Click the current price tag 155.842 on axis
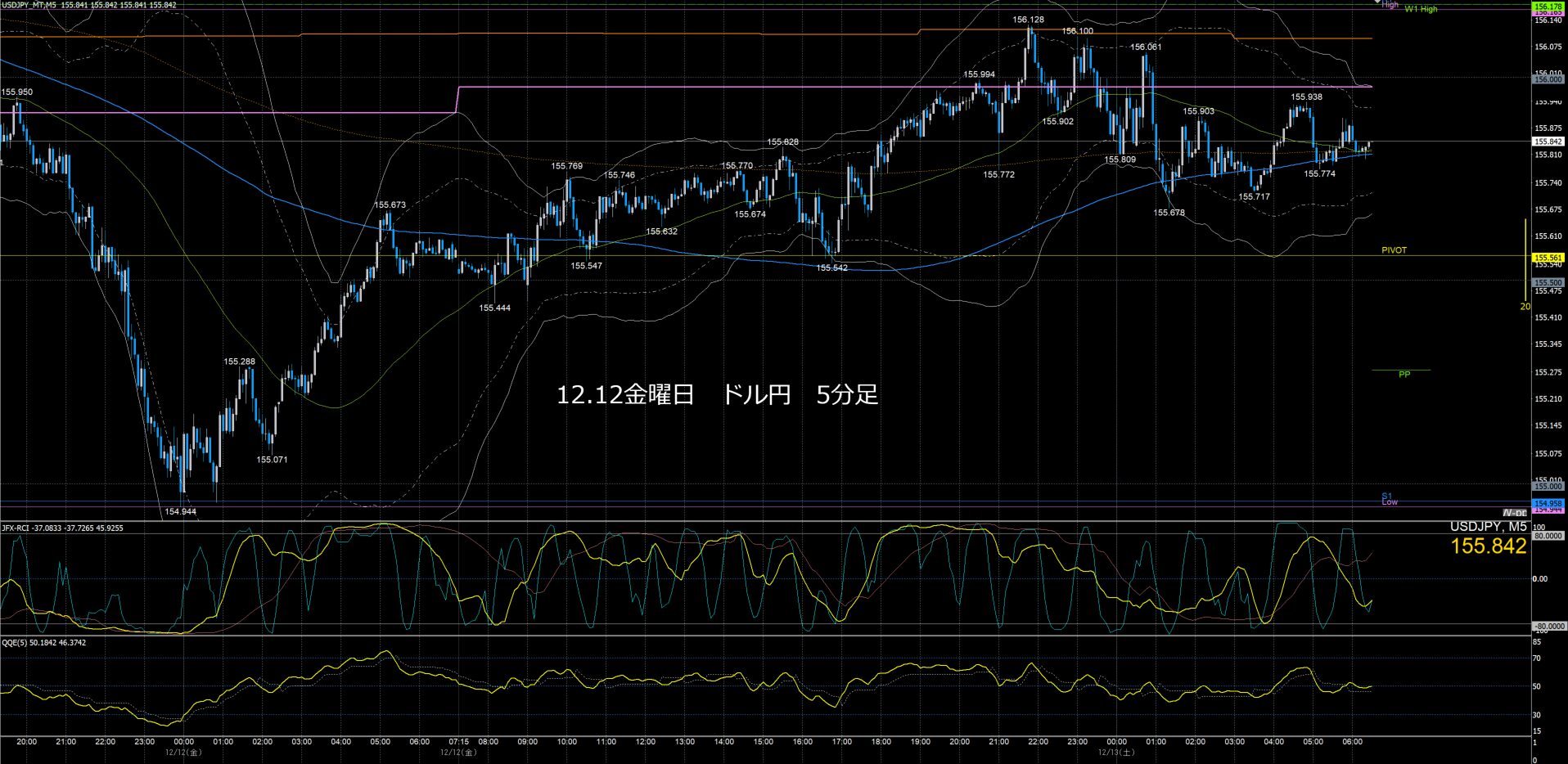 click(1548, 142)
